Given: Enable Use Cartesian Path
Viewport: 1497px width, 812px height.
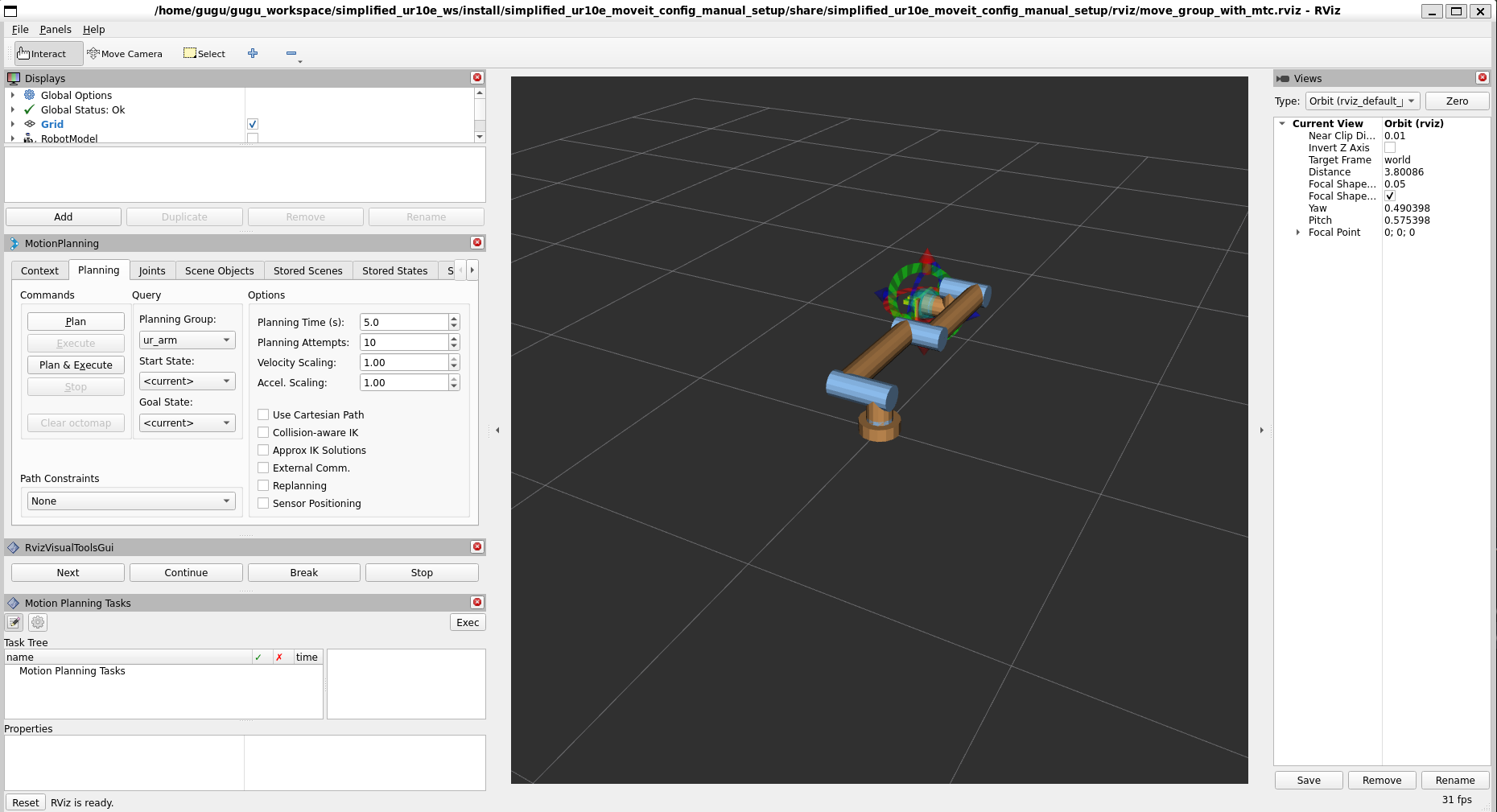Looking at the screenshot, I should point(263,414).
